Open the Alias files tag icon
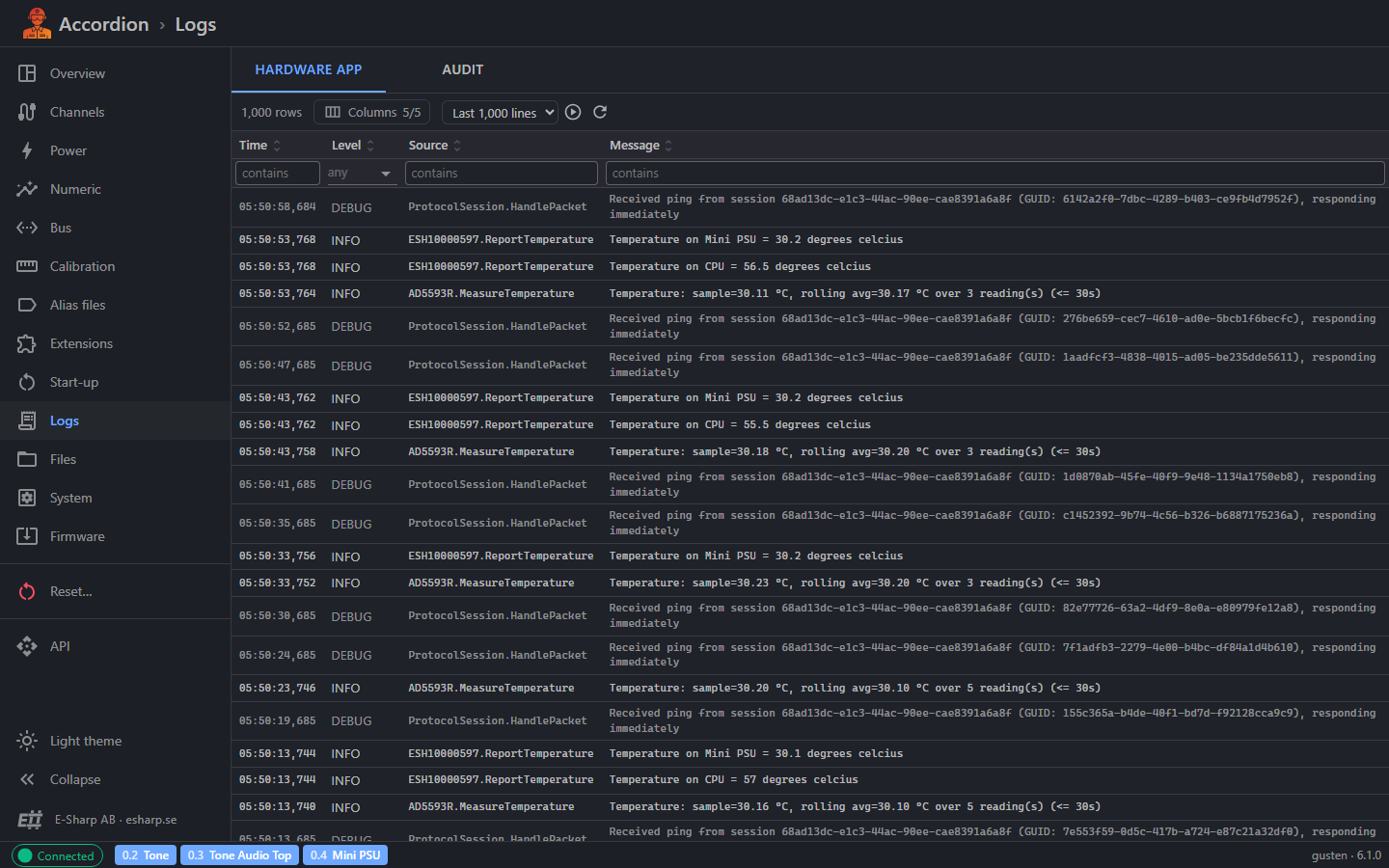Screen dimensions: 1389x868 27,305
